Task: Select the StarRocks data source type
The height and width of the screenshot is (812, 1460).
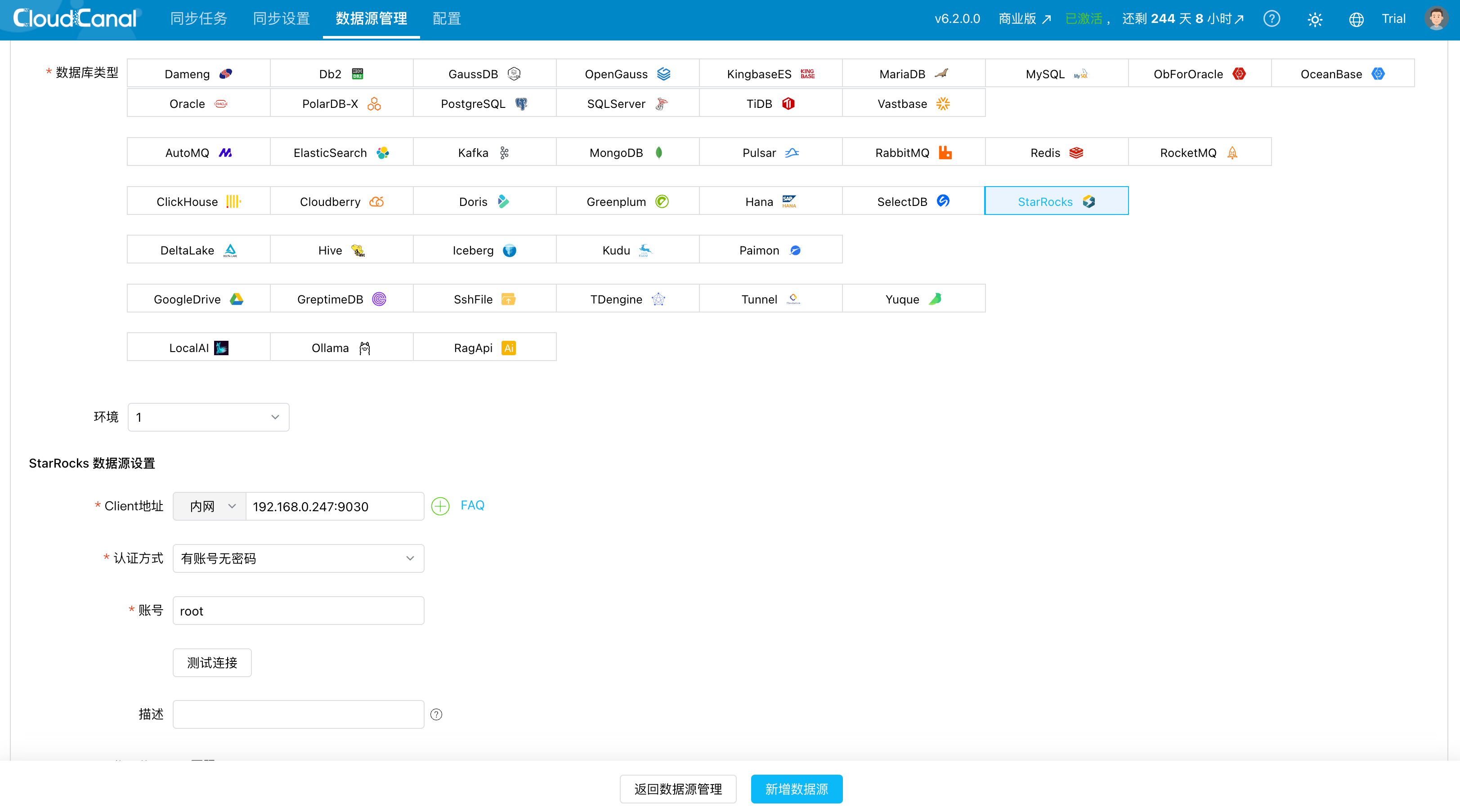Action: pyautogui.click(x=1057, y=201)
